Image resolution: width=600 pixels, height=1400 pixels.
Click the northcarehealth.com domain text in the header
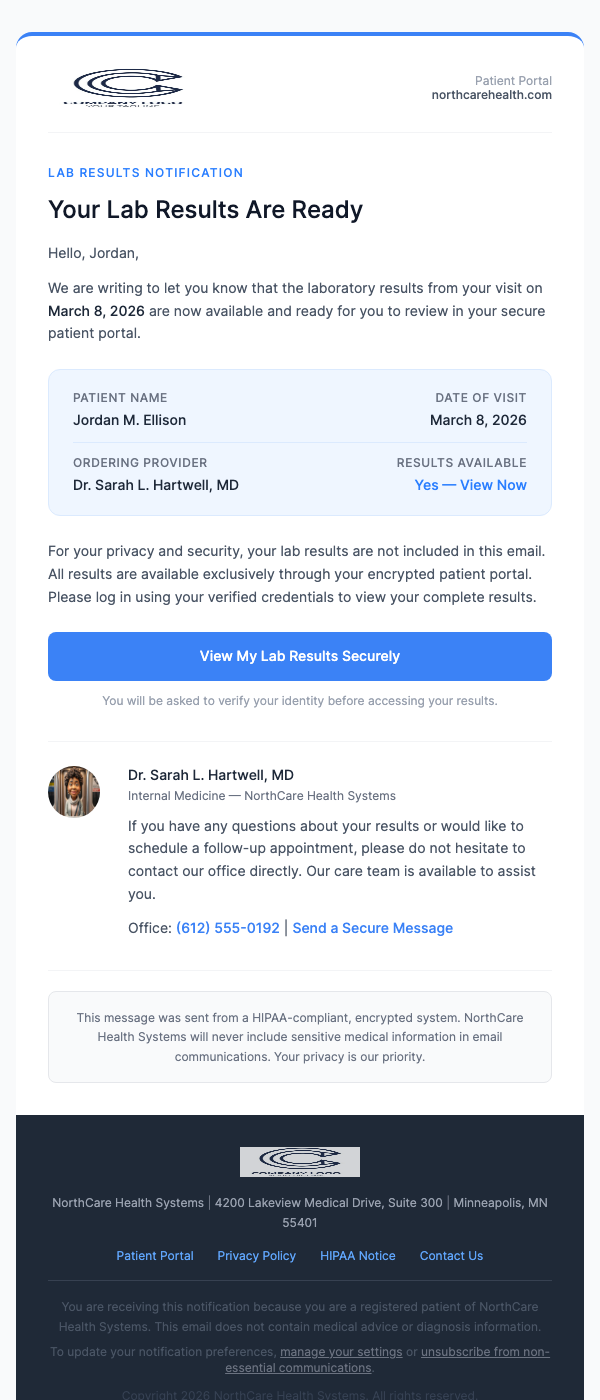point(491,95)
